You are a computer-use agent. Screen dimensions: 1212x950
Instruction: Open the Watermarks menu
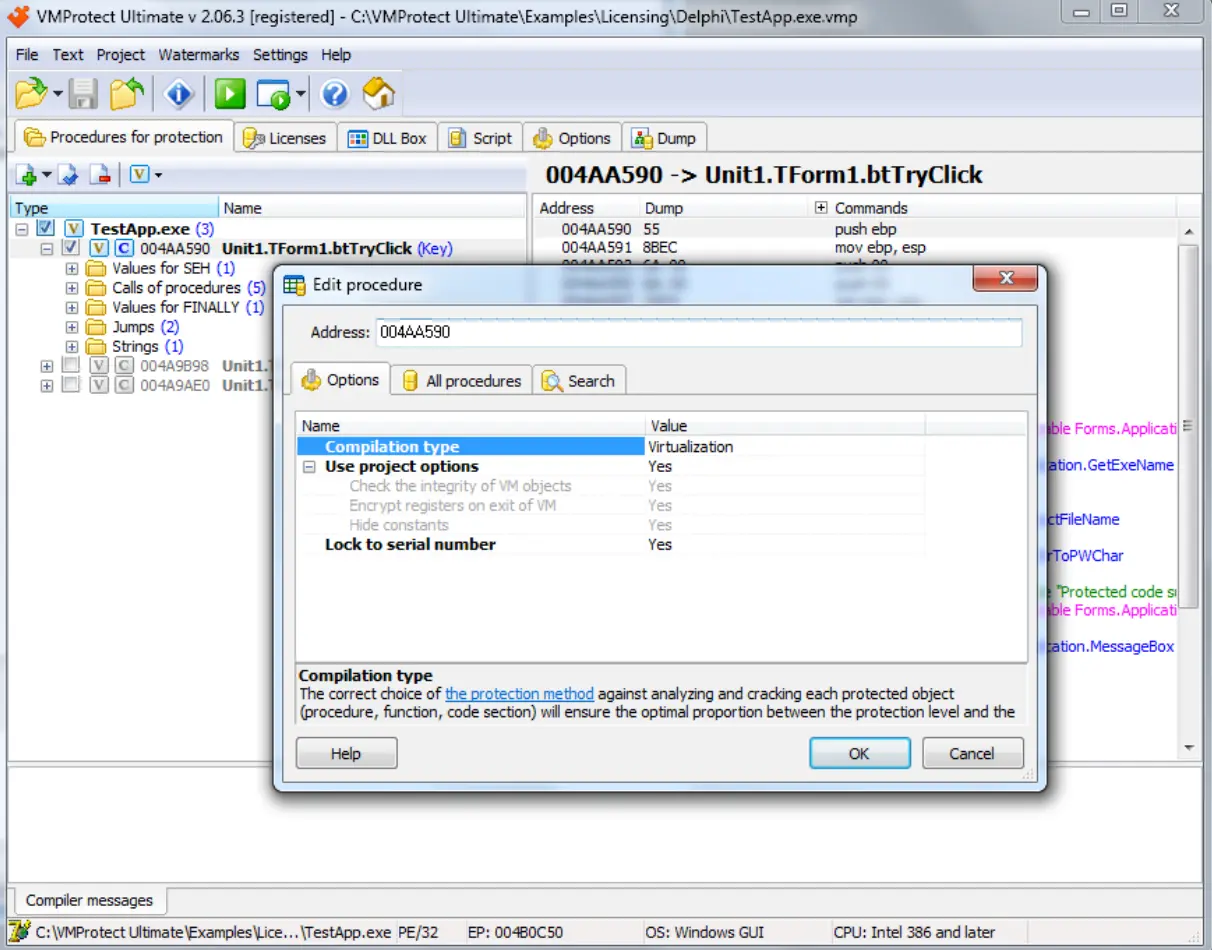pos(198,55)
